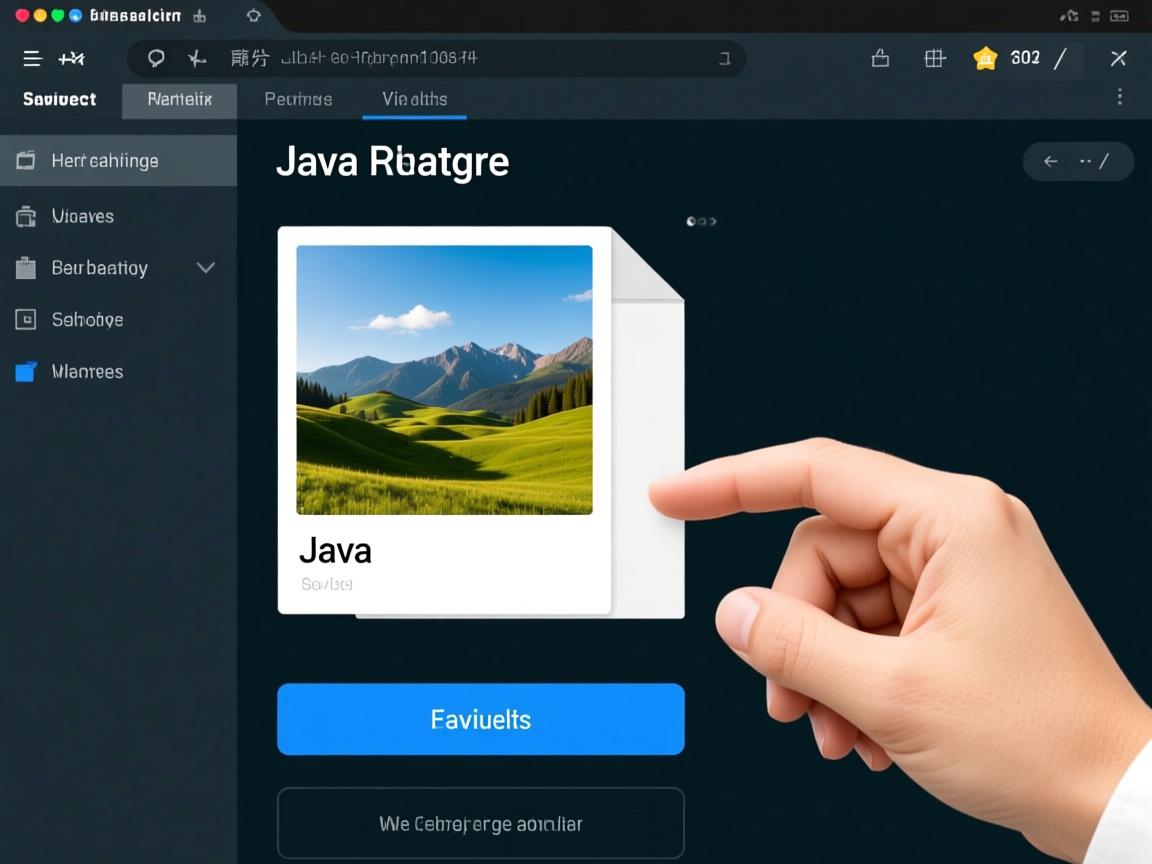Expand the Beurbaatioy sidebar section
The image size is (1152, 864).
pyautogui.click(x=205, y=268)
